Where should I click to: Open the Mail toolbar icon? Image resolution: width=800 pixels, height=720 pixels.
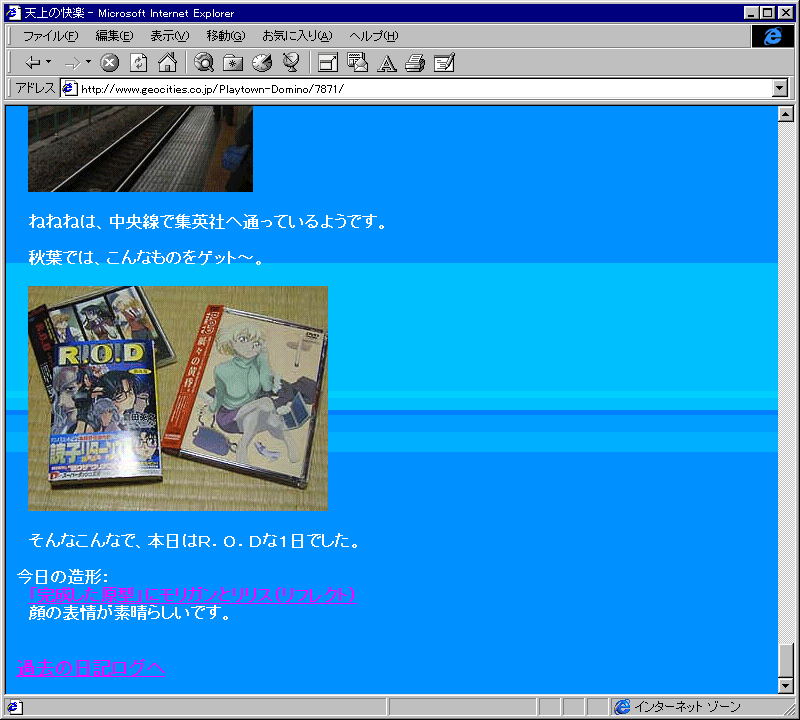(x=357, y=63)
